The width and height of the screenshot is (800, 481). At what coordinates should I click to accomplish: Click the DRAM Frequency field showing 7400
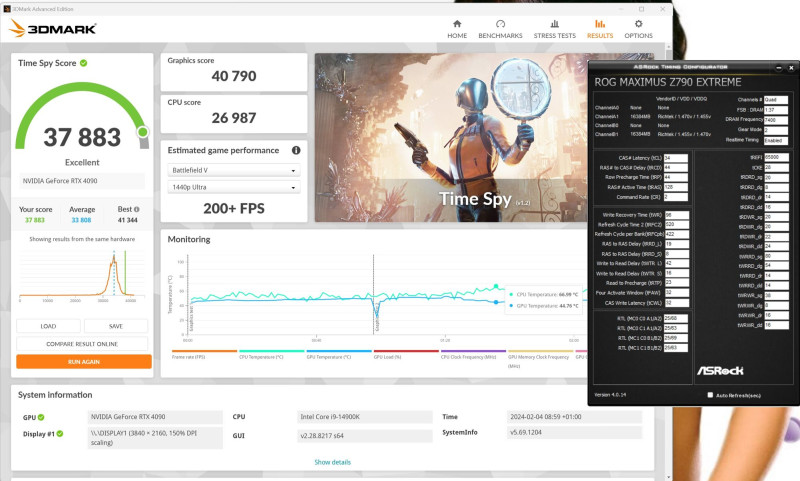[776, 120]
